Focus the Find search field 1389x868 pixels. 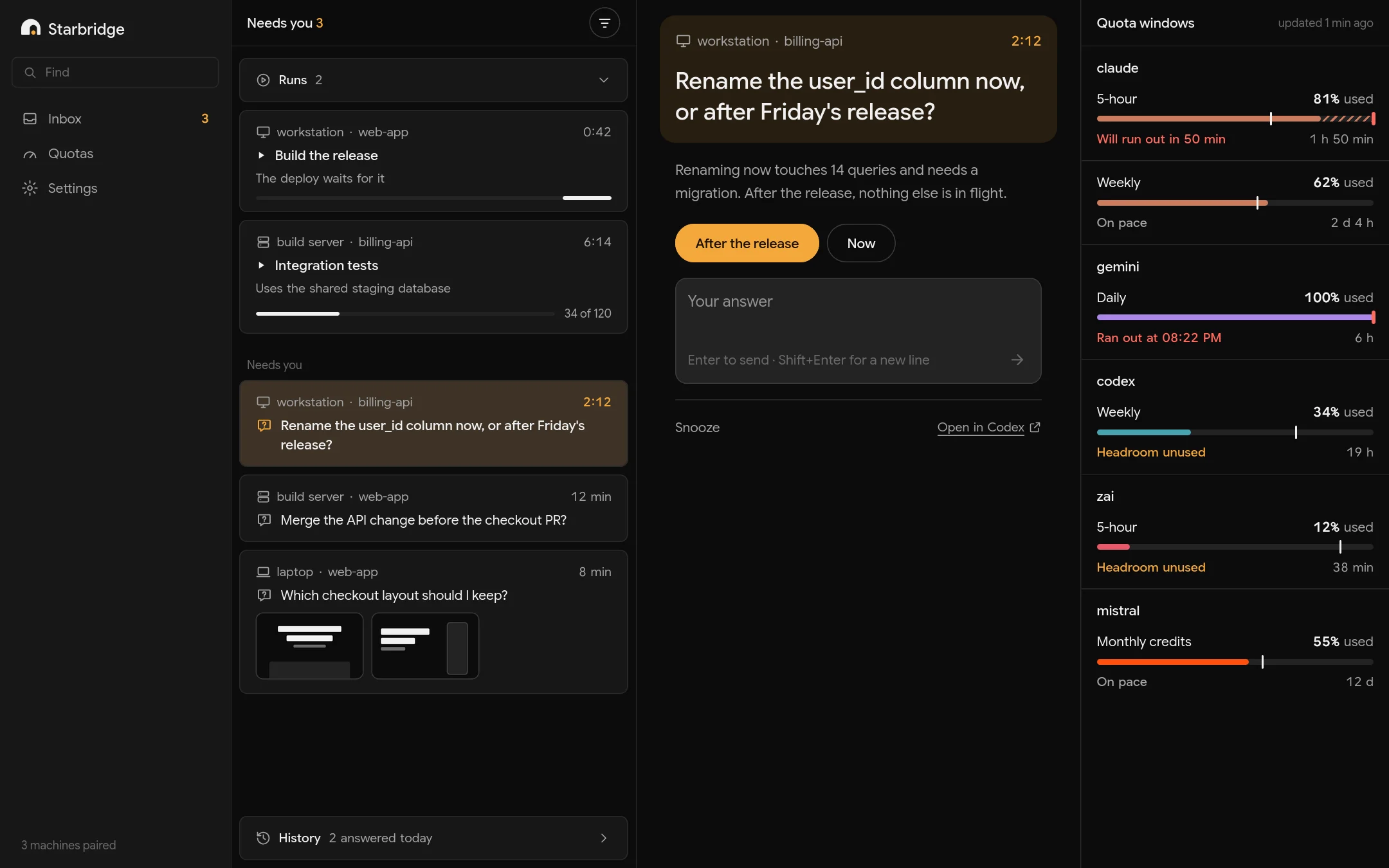pyautogui.click(x=115, y=73)
